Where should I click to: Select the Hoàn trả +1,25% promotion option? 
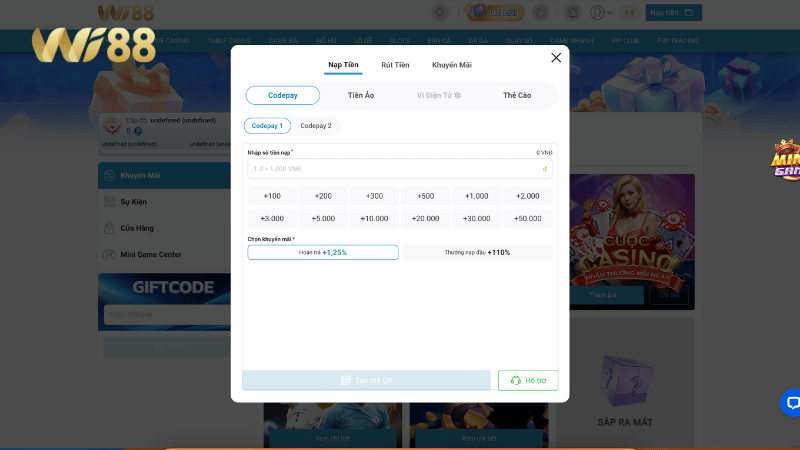pyautogui.click(x=323, y=252)
